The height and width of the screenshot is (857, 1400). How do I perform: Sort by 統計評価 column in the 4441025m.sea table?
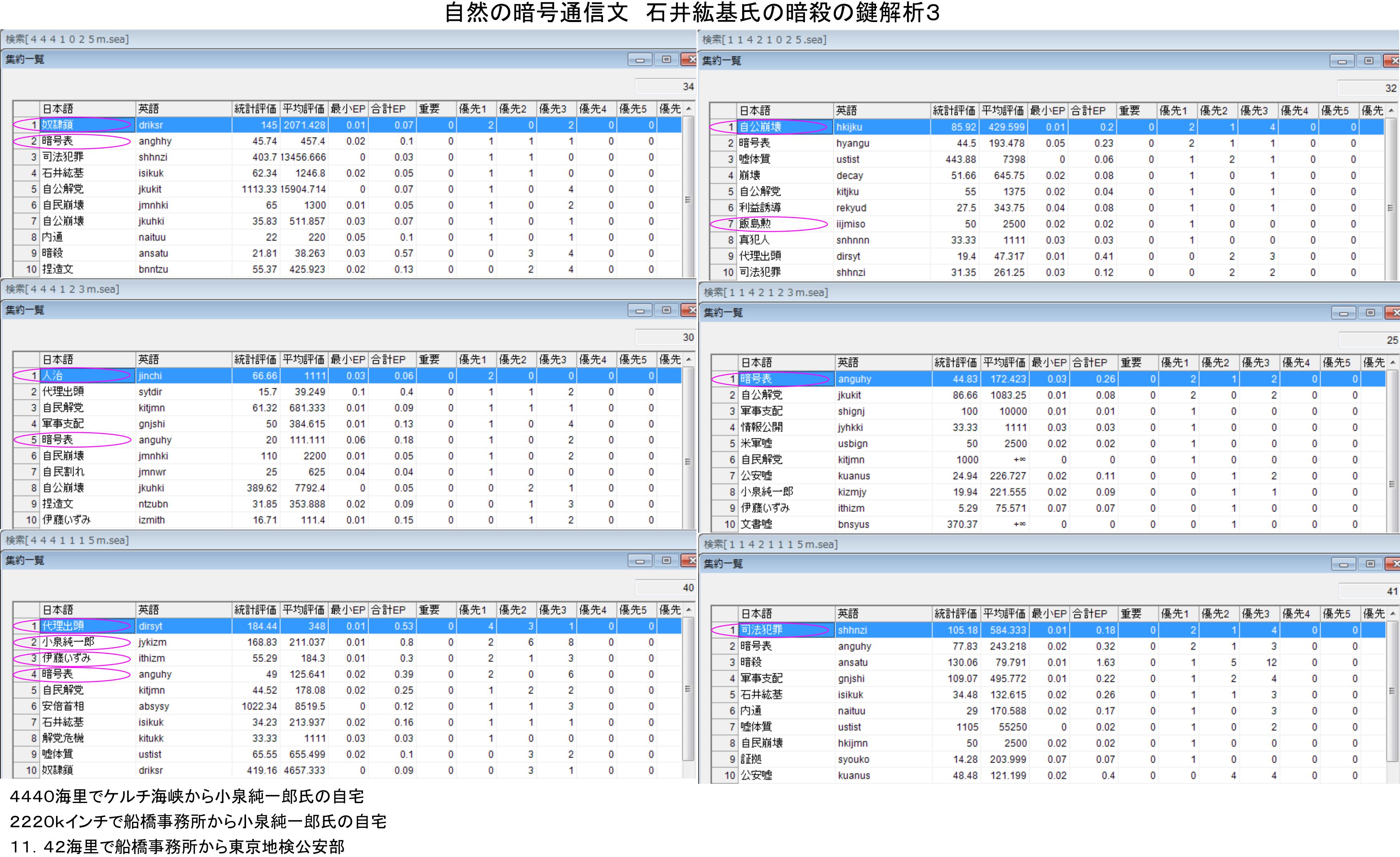coord(255,108)
